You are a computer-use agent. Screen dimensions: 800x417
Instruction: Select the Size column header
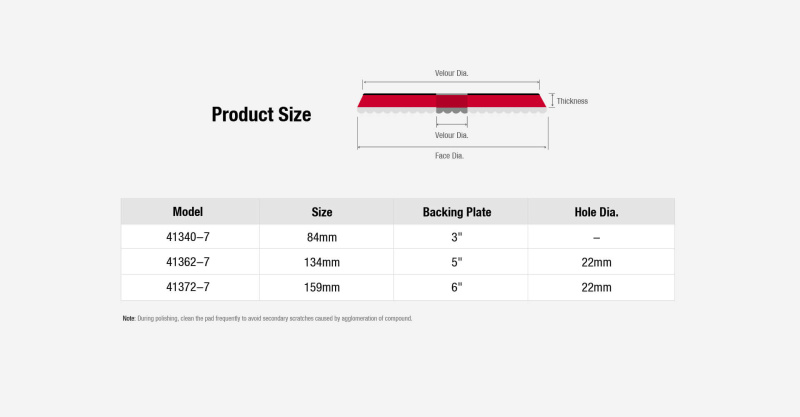(322, 212)
